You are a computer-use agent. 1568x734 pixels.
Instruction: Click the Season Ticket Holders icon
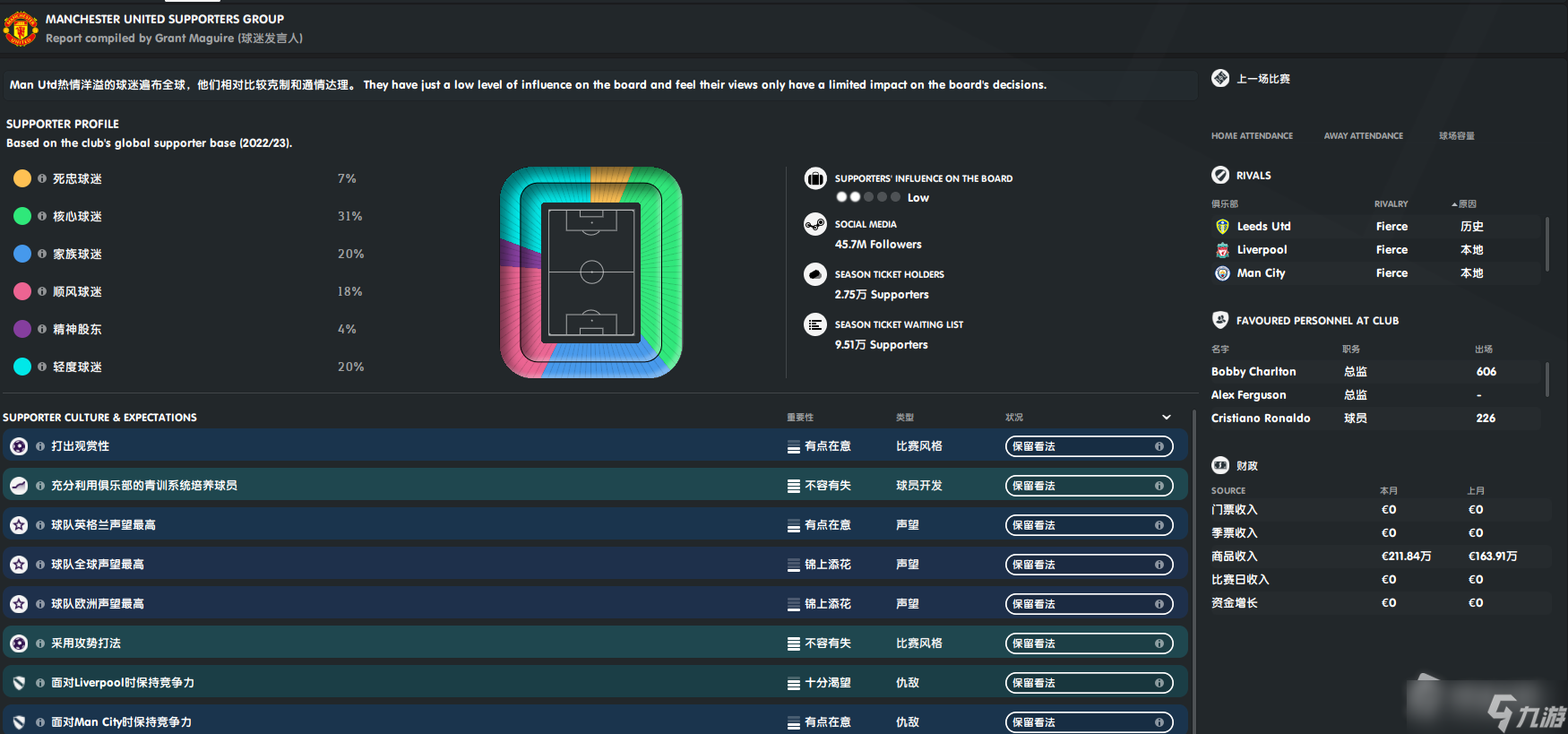click(815, 274)
